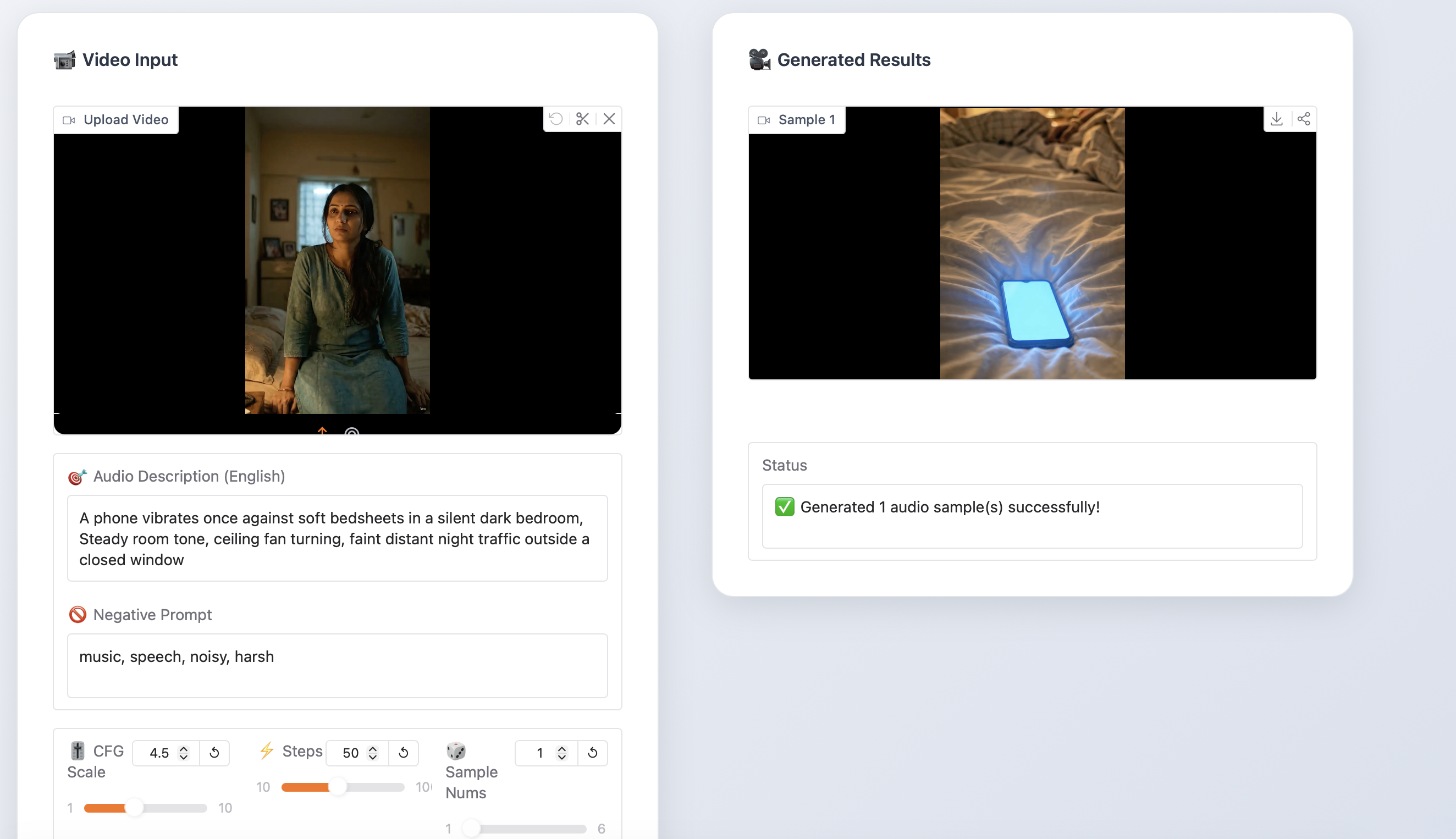The image size is (1456, 839).
Task: Click the orange upload arrow below the video
Action: [322, 431]
